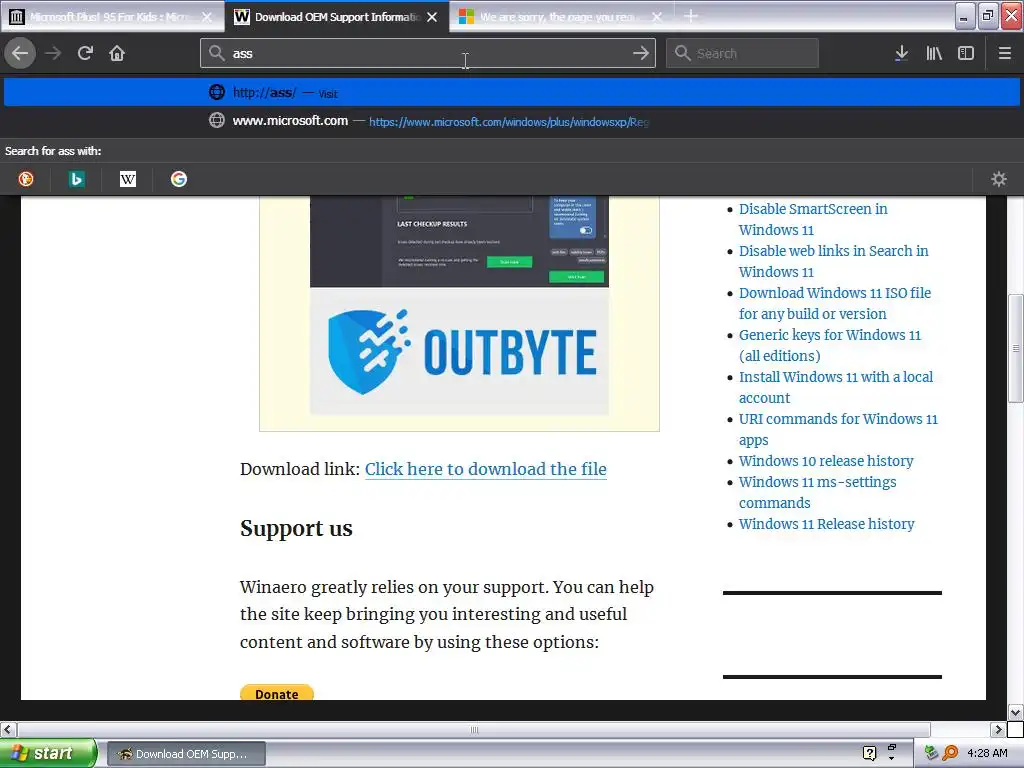This screenshot has height=768, width=1024.
Task: Click the forward navigation arrow
Action: pyautogui.click(x=53, y=53)
